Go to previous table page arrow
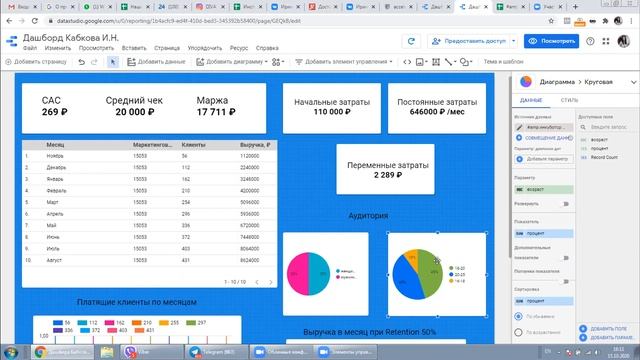The width and height of the screenshot is (640, 360). click(x=257, y=282)
